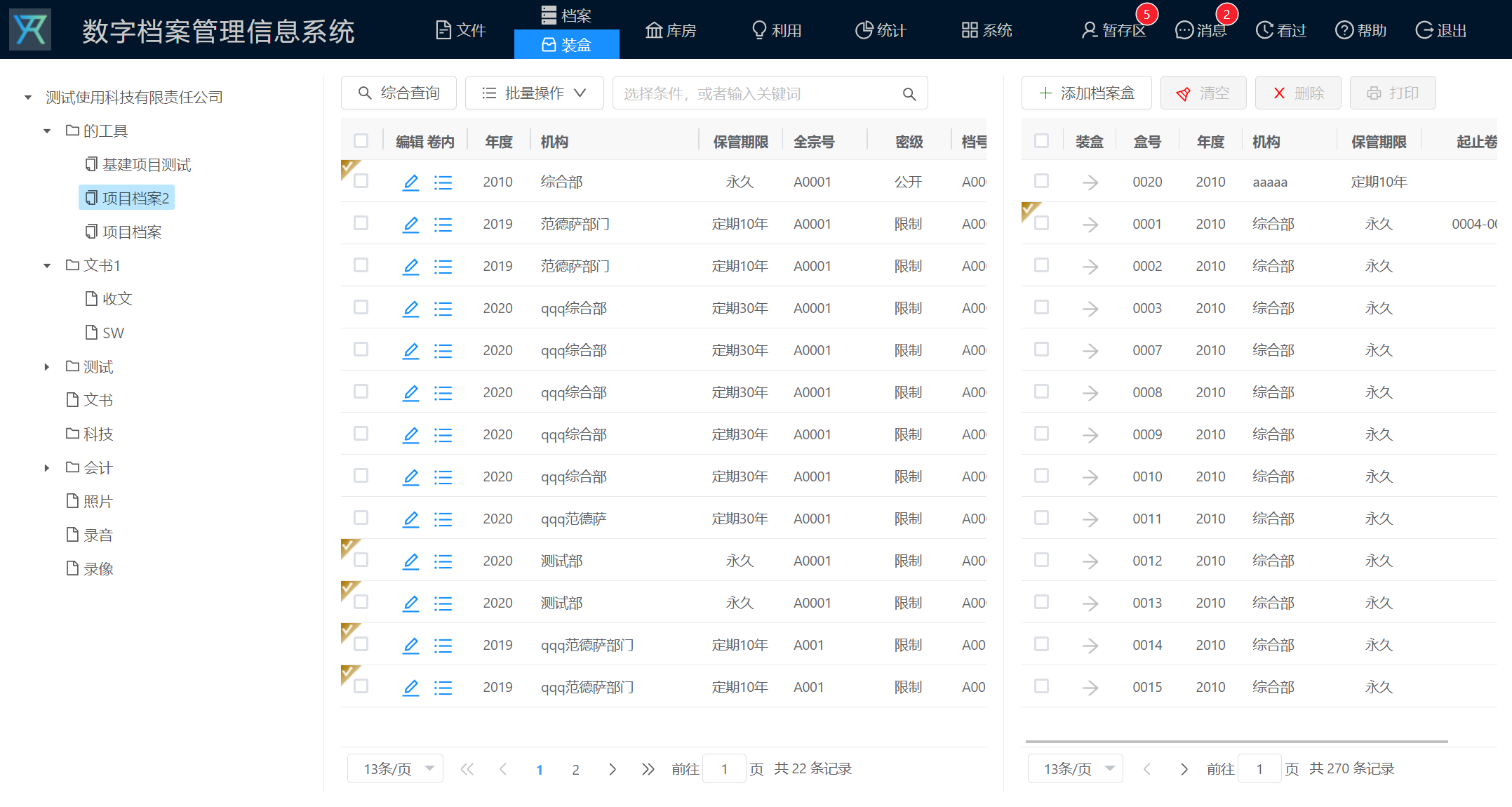Click right table 前往 page number field

point(1259,769)
